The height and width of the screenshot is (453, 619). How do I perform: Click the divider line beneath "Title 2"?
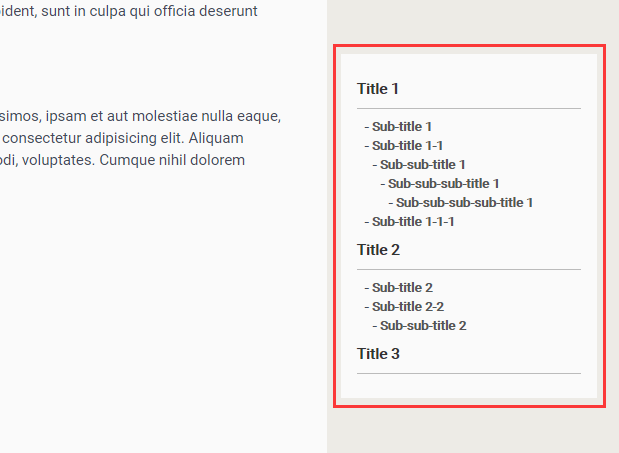click(x=468, y=269)
